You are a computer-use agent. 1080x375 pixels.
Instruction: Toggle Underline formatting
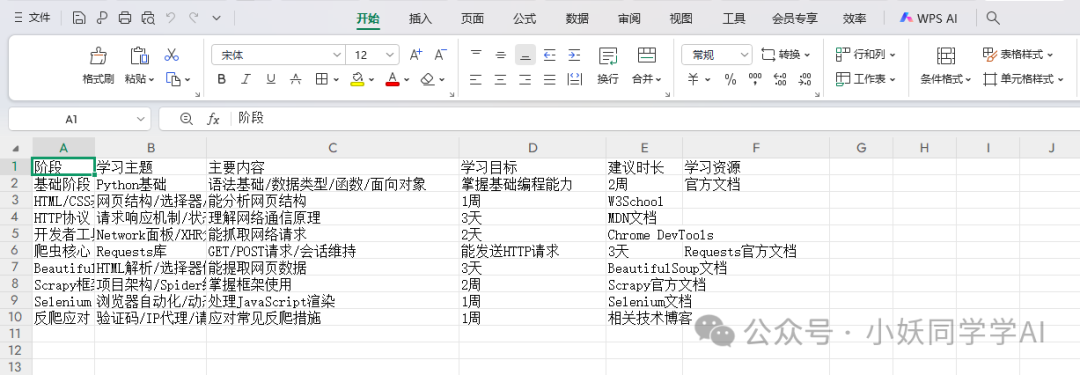coord(271,79)
